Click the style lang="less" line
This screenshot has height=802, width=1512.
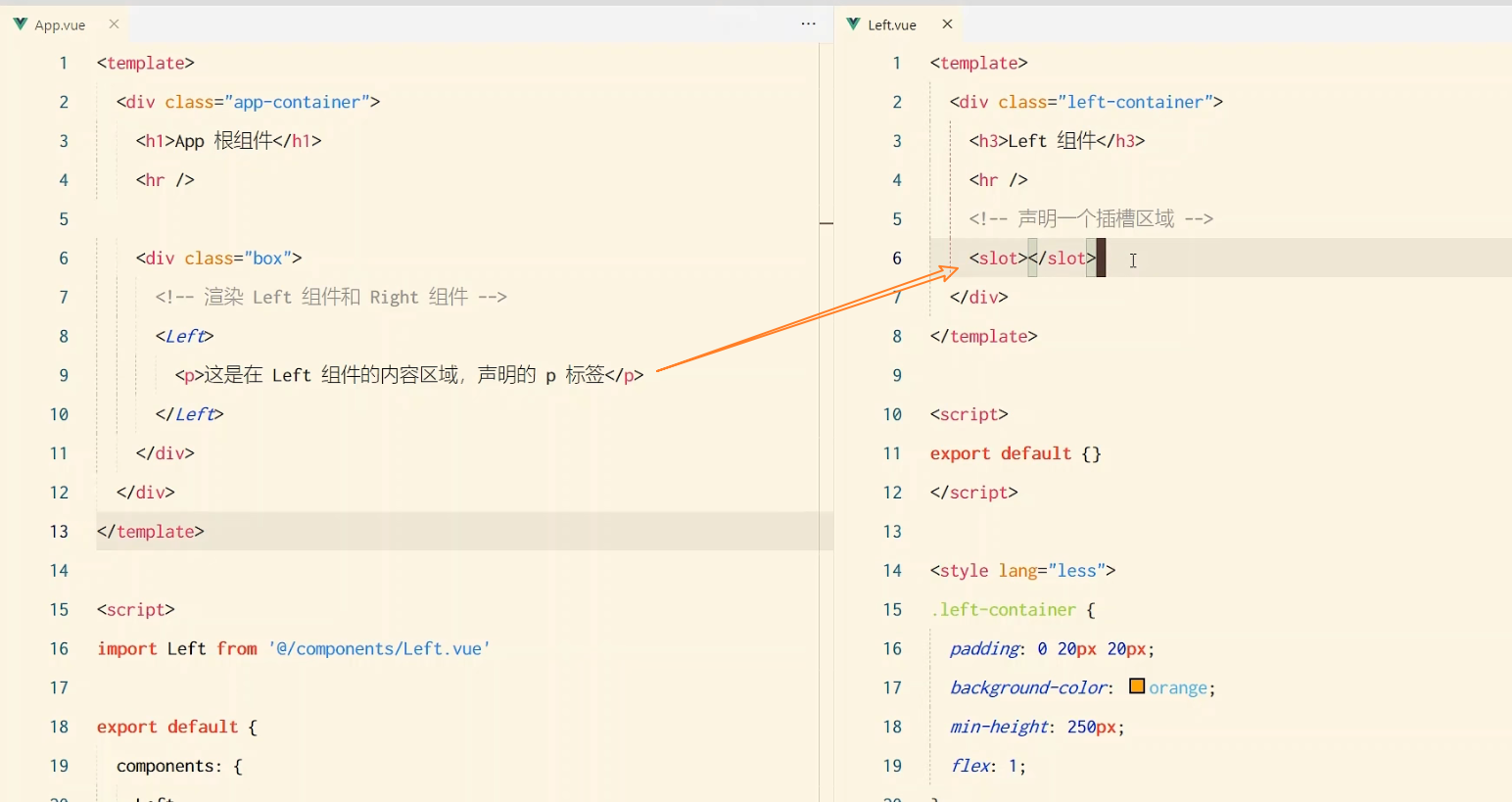pos(1022,571)
